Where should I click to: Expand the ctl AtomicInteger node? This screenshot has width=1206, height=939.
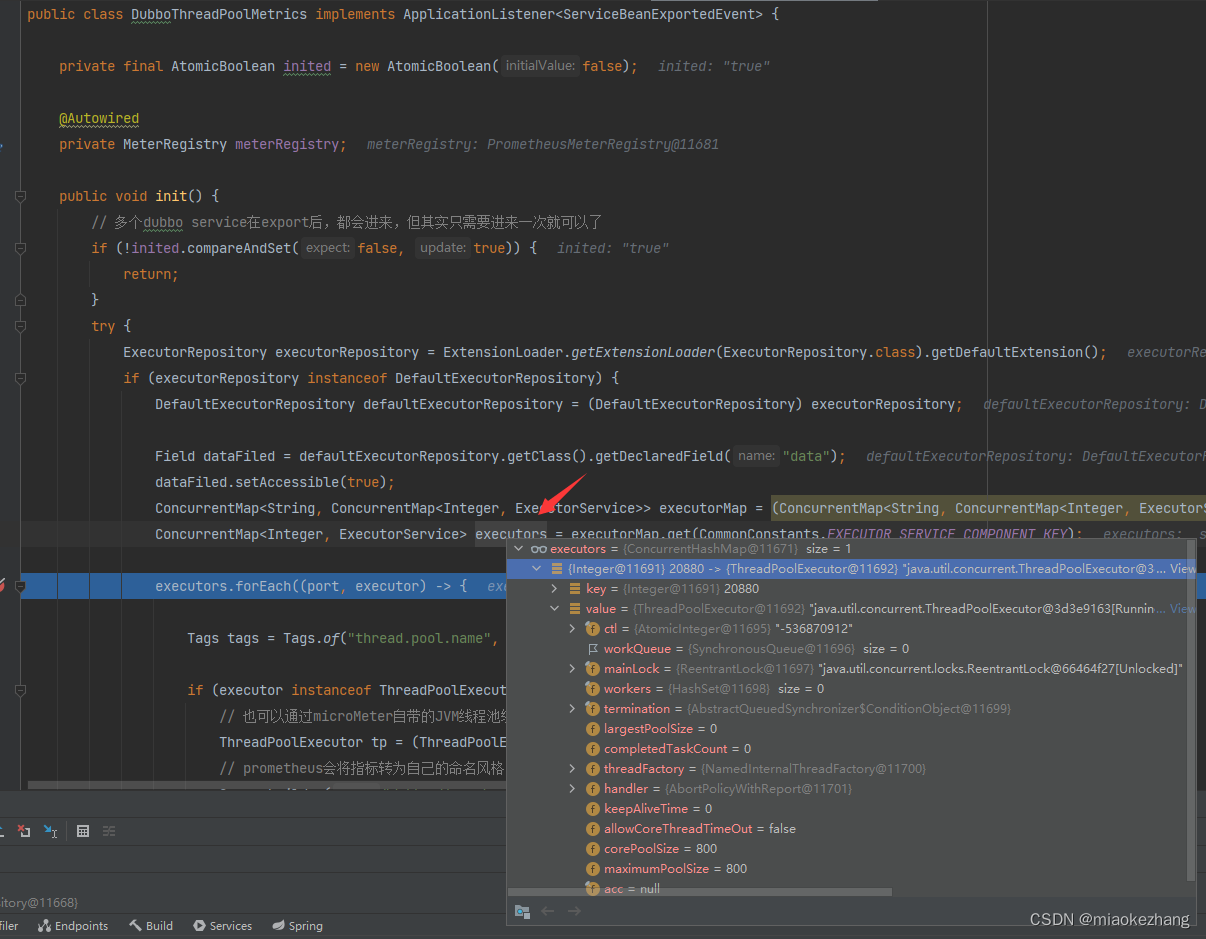pyautogui.click(x=573, y=629)
